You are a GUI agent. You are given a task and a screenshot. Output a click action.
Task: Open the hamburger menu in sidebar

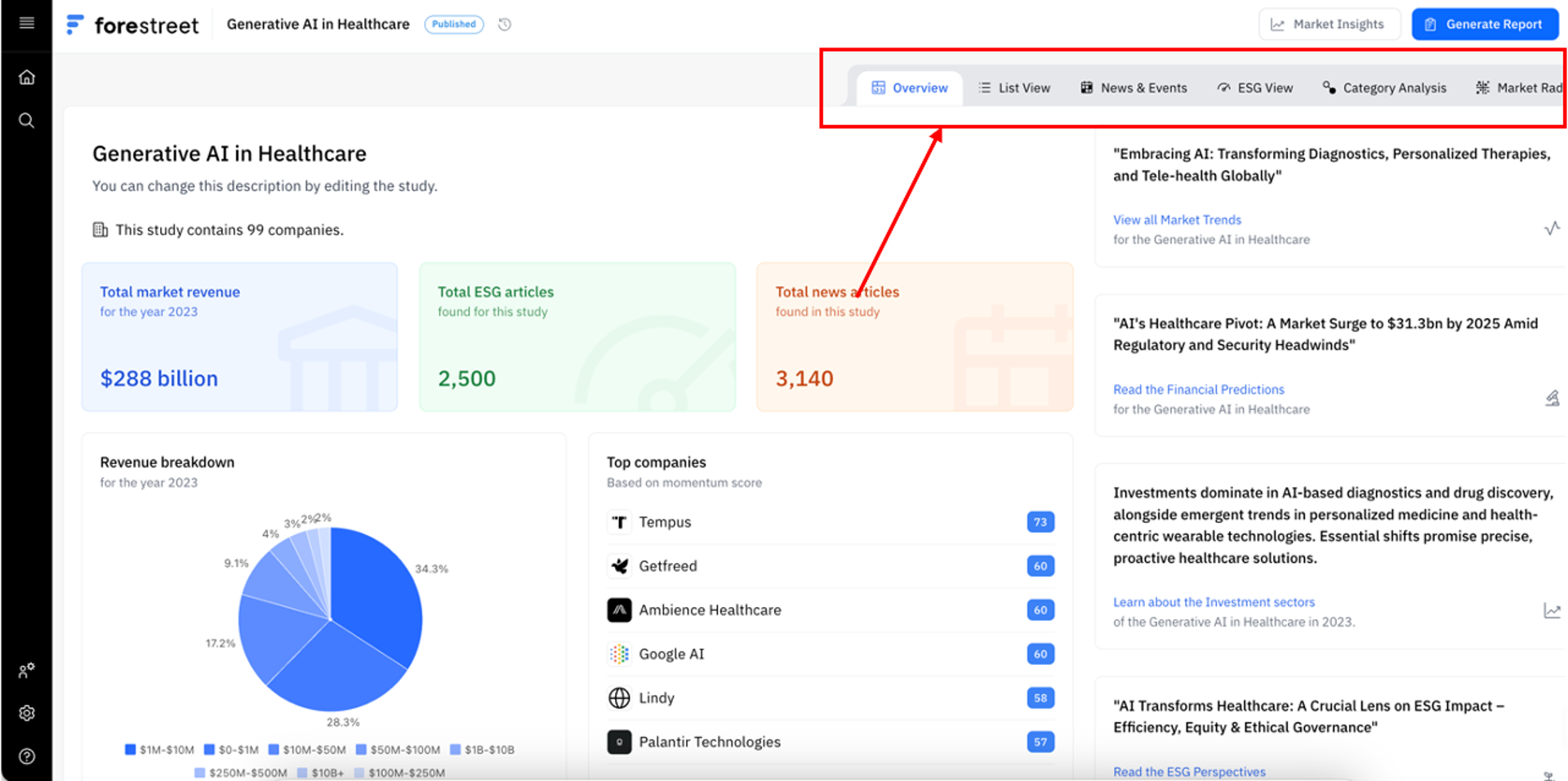point(26,23)
